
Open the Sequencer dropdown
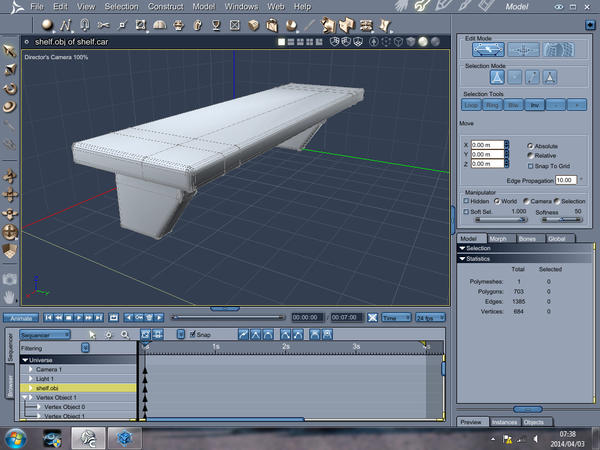(45, 334)
